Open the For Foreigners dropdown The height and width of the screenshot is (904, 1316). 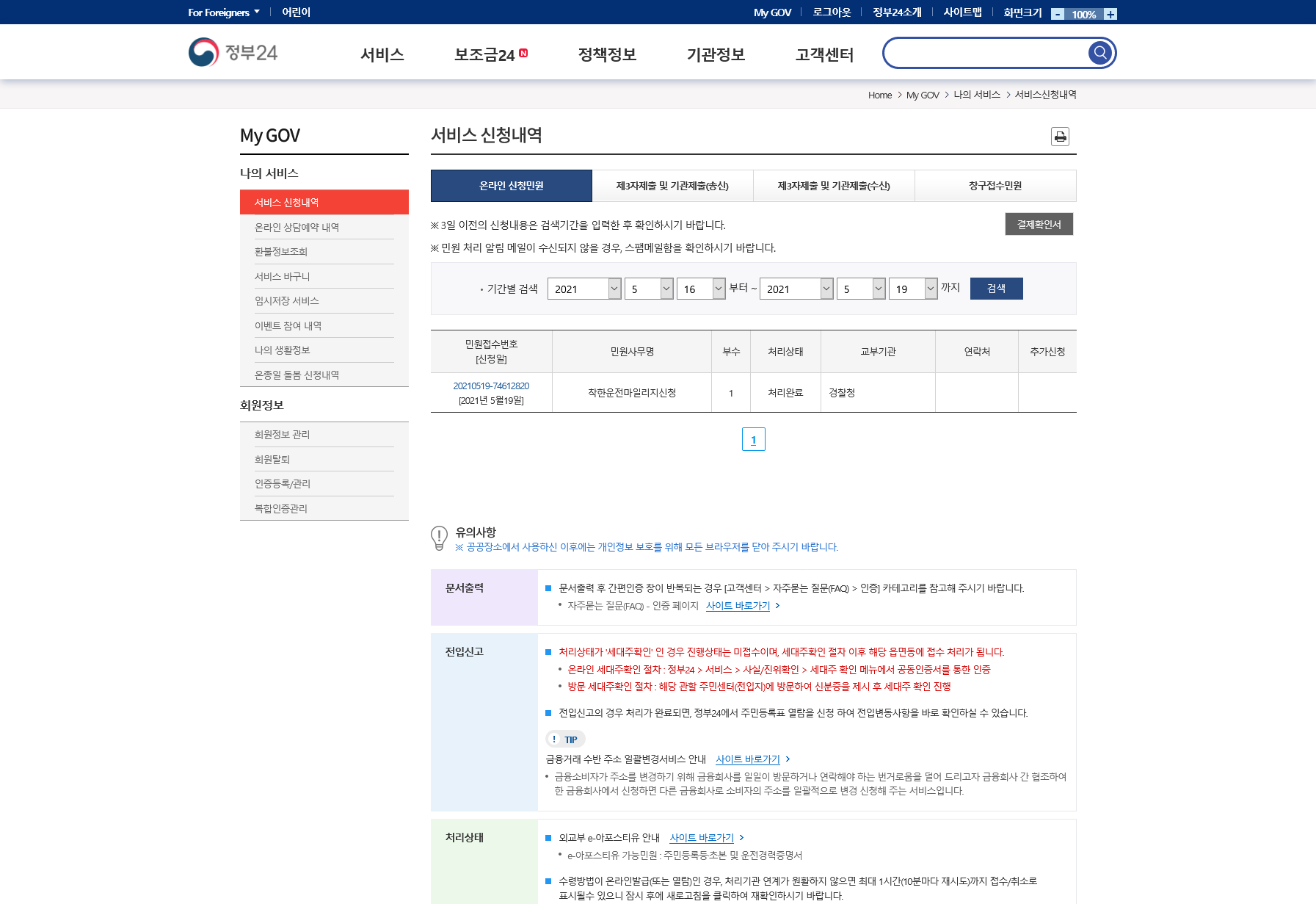223,12
